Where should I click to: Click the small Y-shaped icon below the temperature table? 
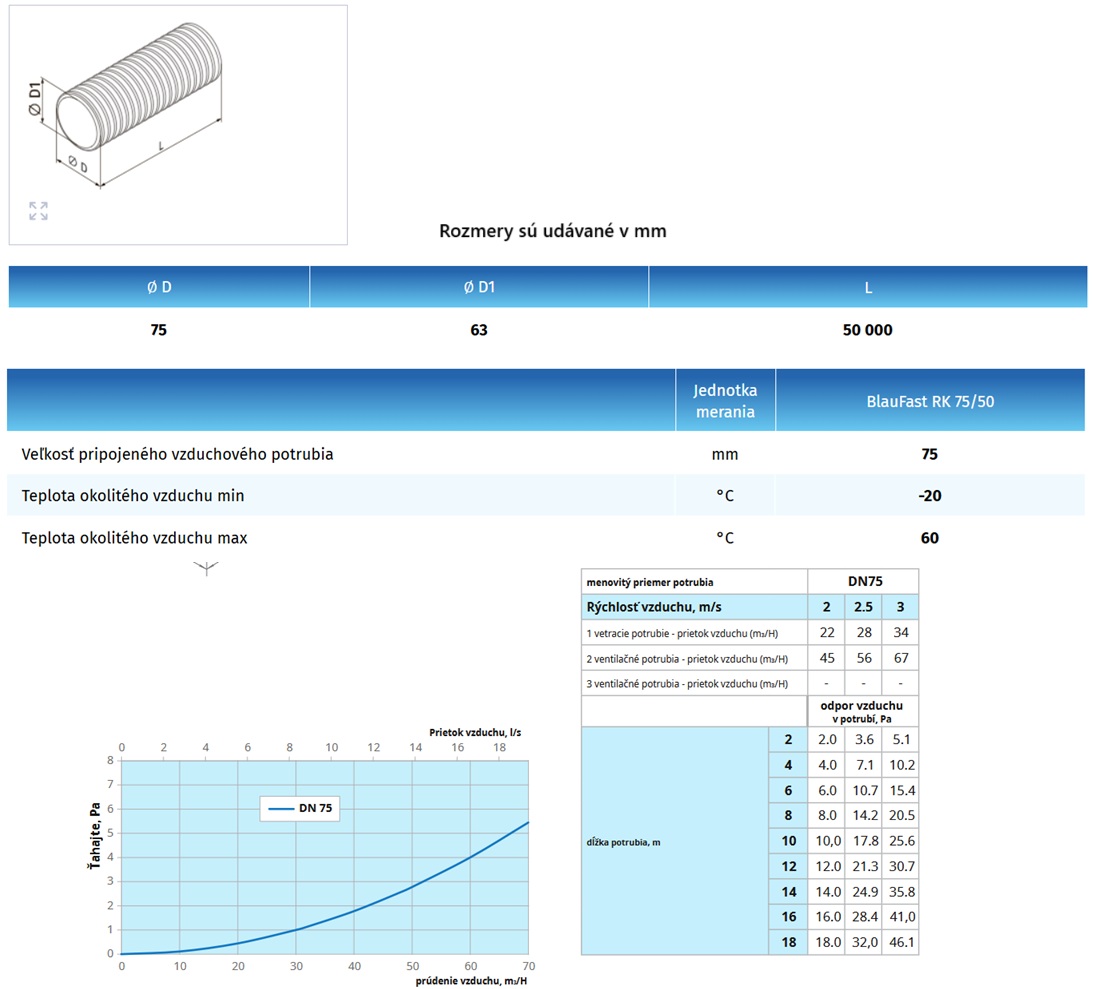point(205,569)
